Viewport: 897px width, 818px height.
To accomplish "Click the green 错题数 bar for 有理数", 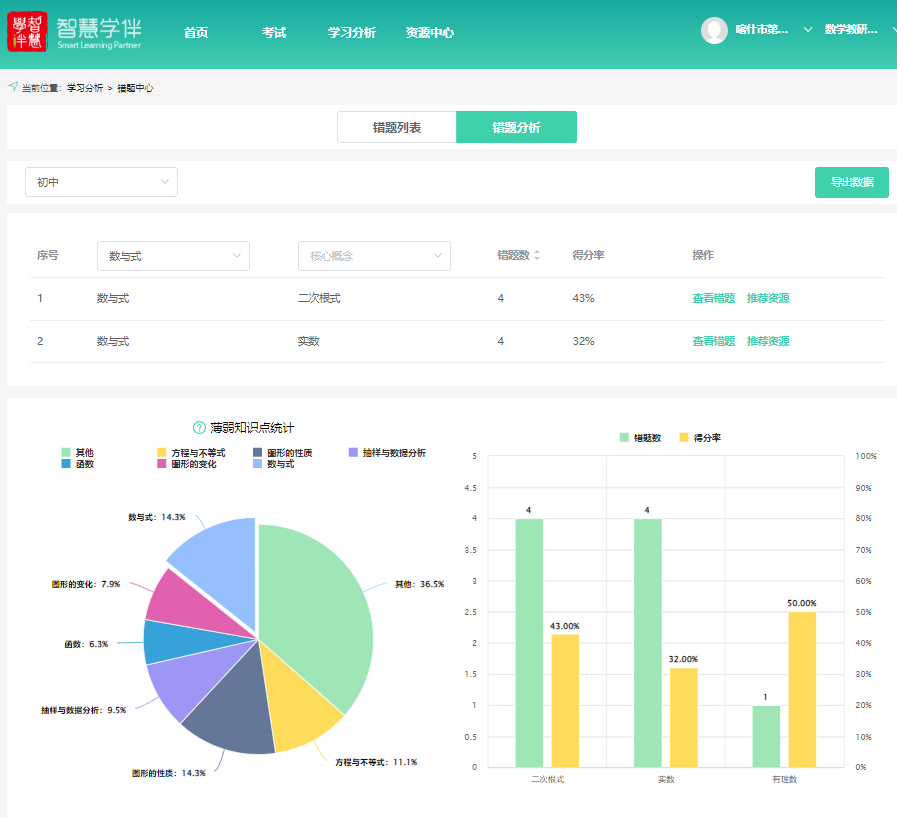I will (766, 736).
